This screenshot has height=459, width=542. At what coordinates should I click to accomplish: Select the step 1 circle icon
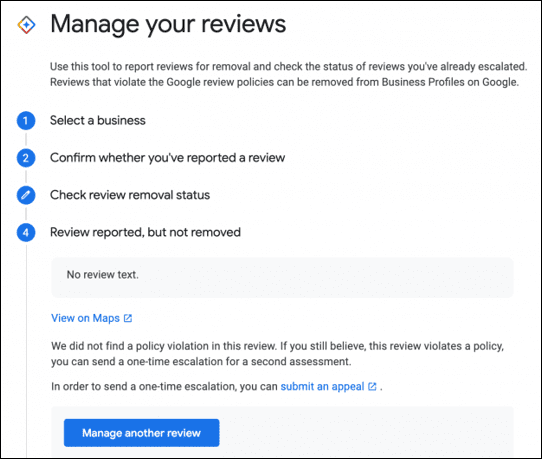(26, 121)
